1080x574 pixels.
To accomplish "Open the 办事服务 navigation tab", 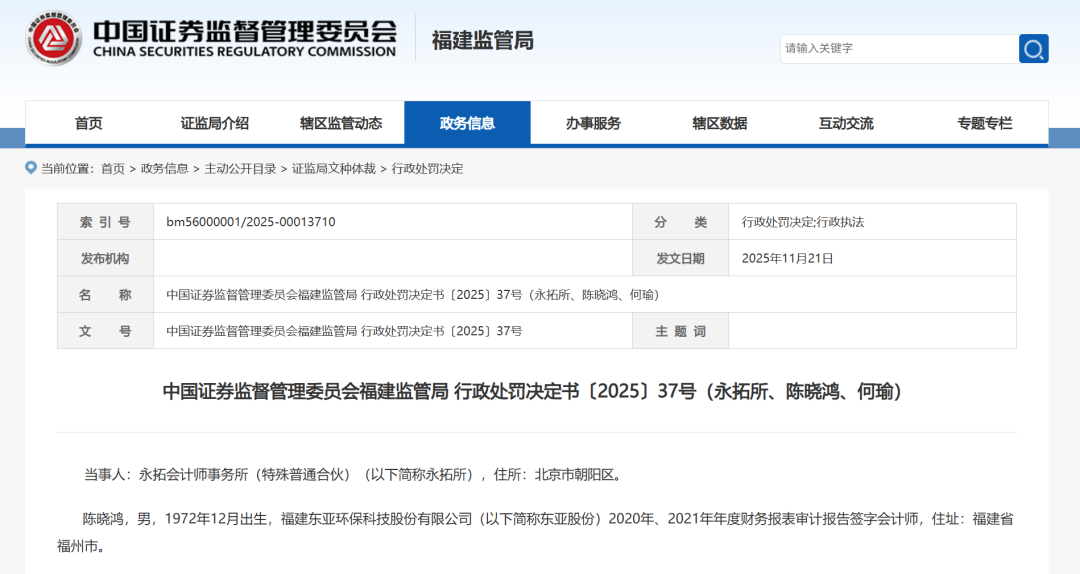I will pos(593,123).
